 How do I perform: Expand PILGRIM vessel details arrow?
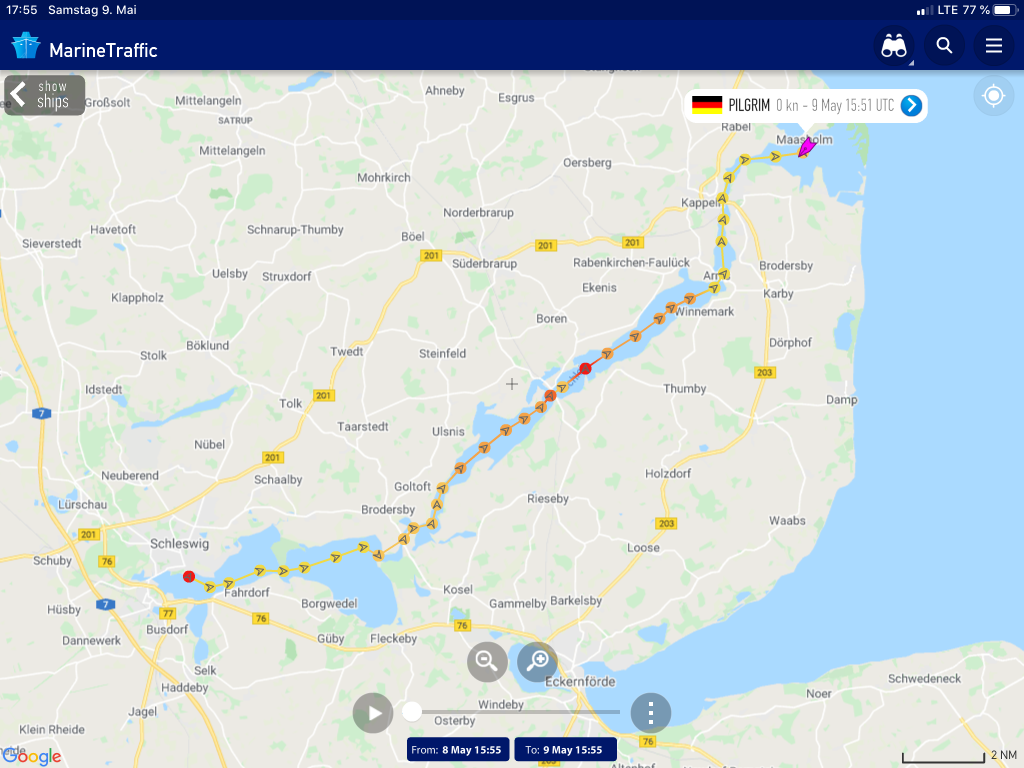pos(911,105)
